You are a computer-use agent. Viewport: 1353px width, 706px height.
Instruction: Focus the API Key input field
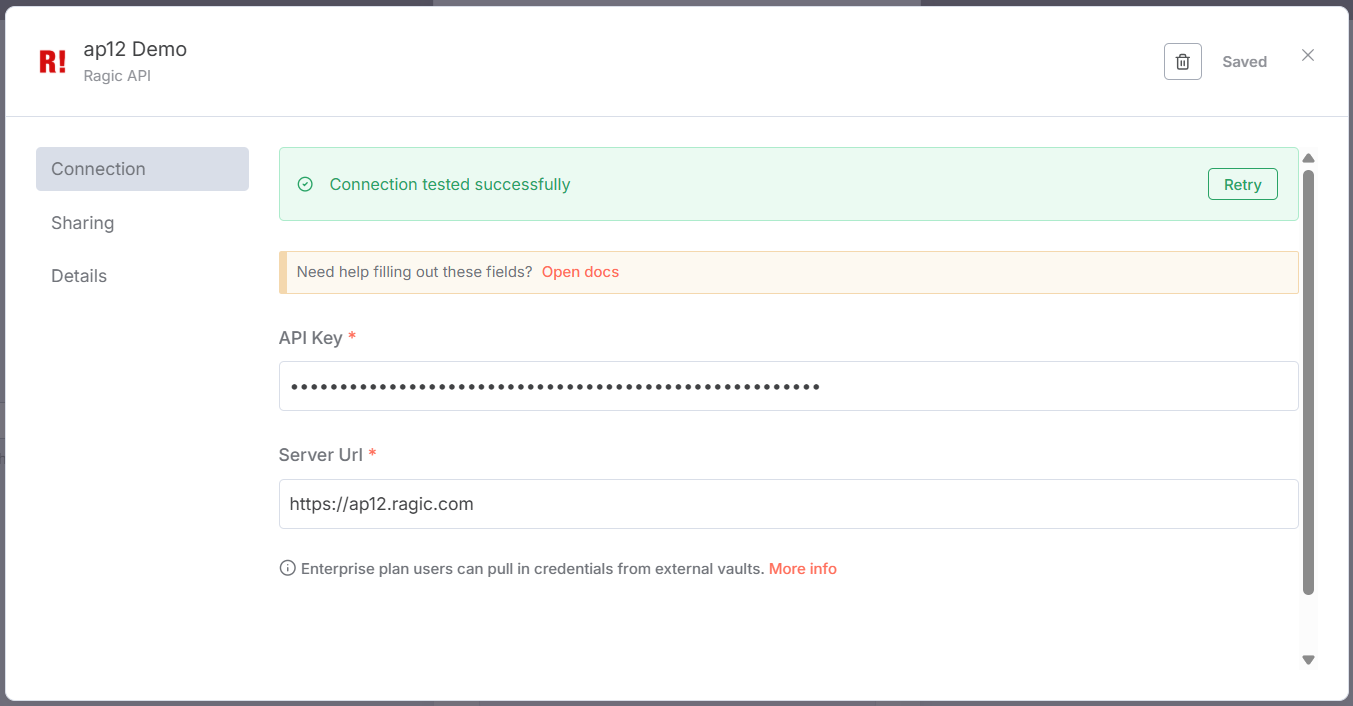tap(788, 386)
